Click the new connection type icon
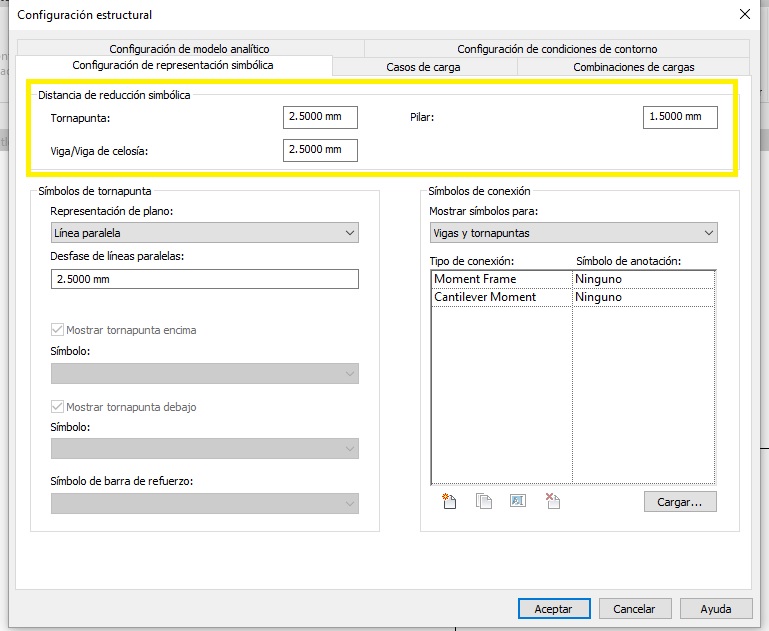769x631 pixels. pos(449,502)
